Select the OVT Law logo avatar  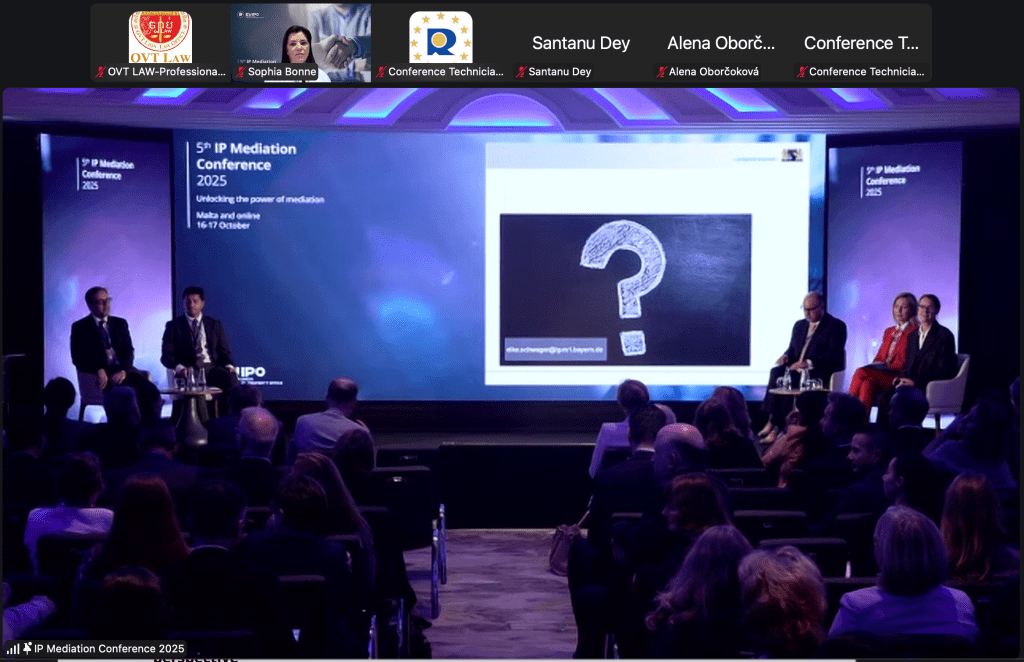[x=160, y=37]
